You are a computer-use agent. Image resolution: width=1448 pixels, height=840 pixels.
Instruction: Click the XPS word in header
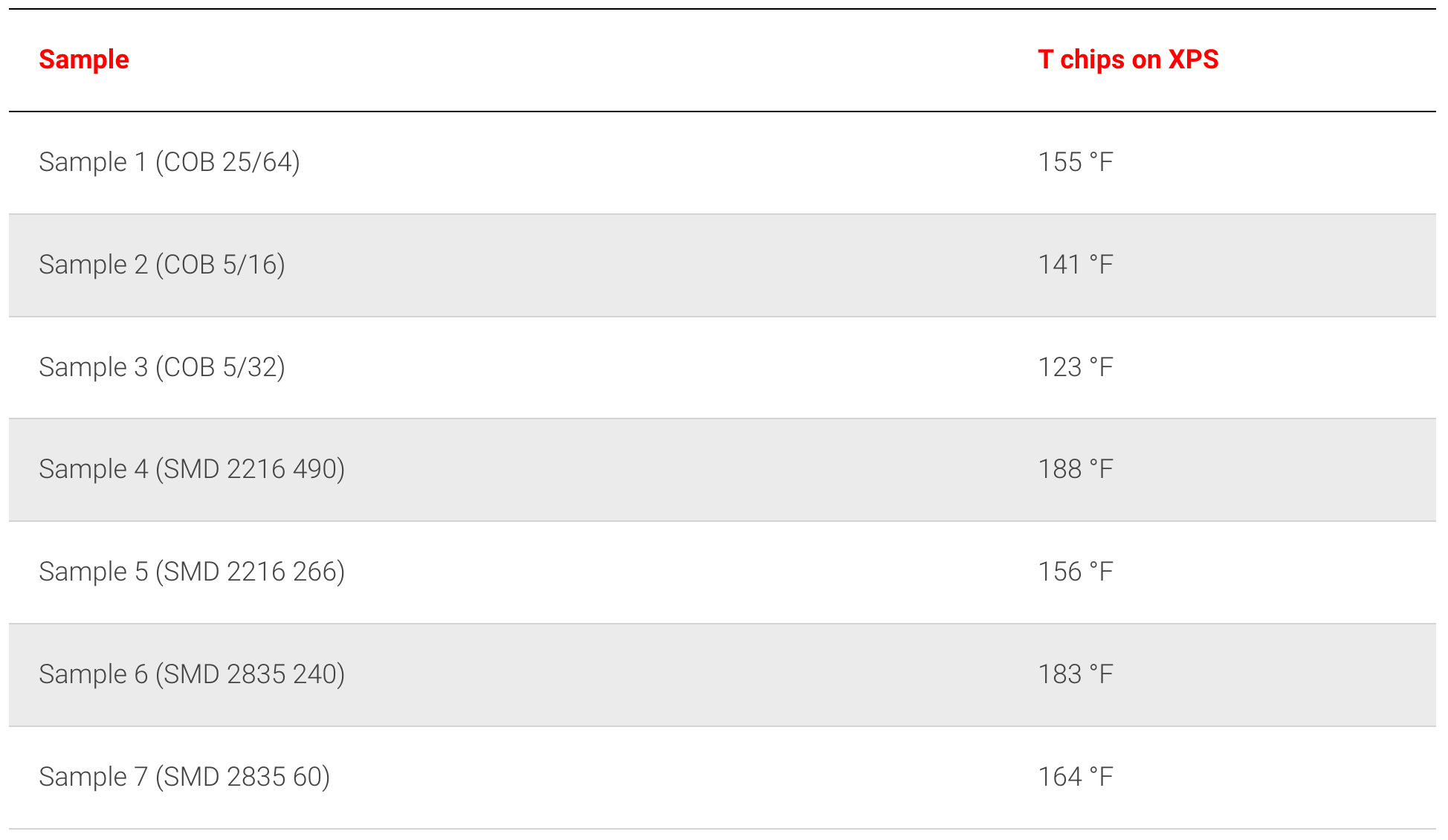point(1193,59)
